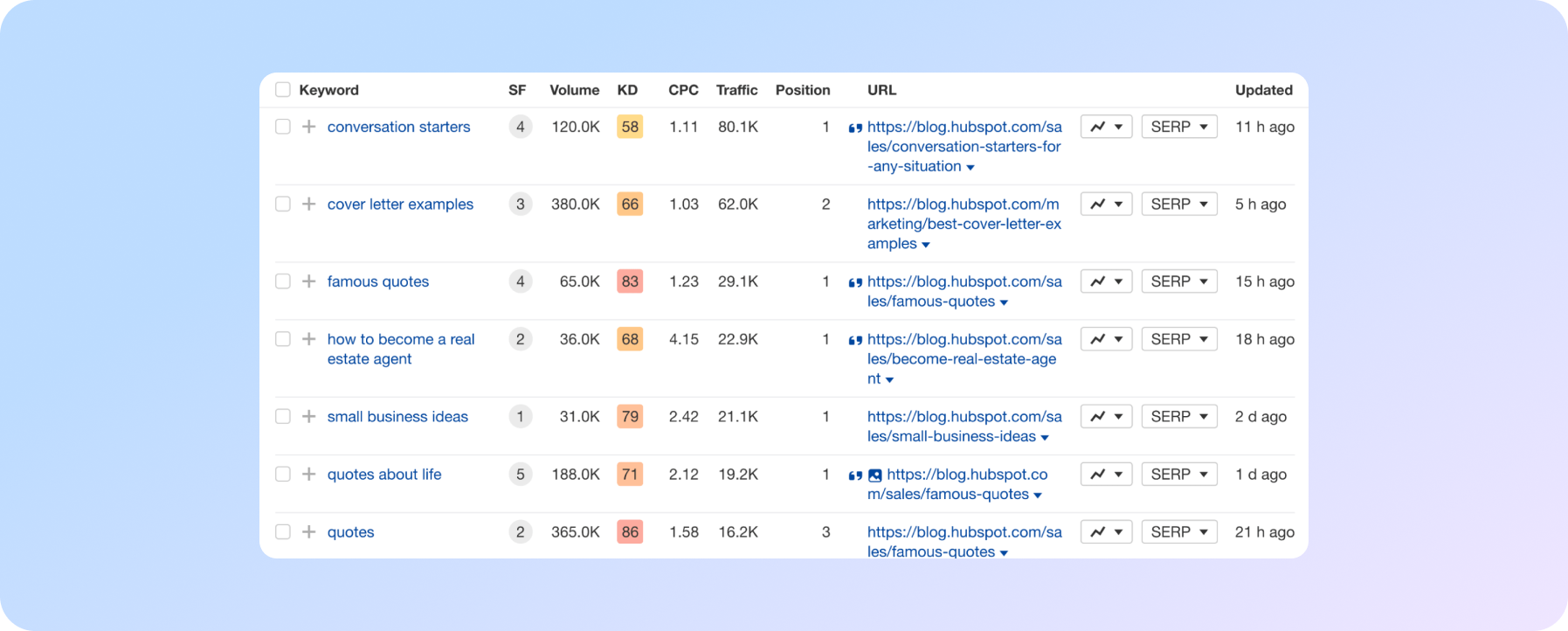This screenshot has width=1568, height=631.
Task: Open SERP dropdown for quotes about life
Action: 1179,474
